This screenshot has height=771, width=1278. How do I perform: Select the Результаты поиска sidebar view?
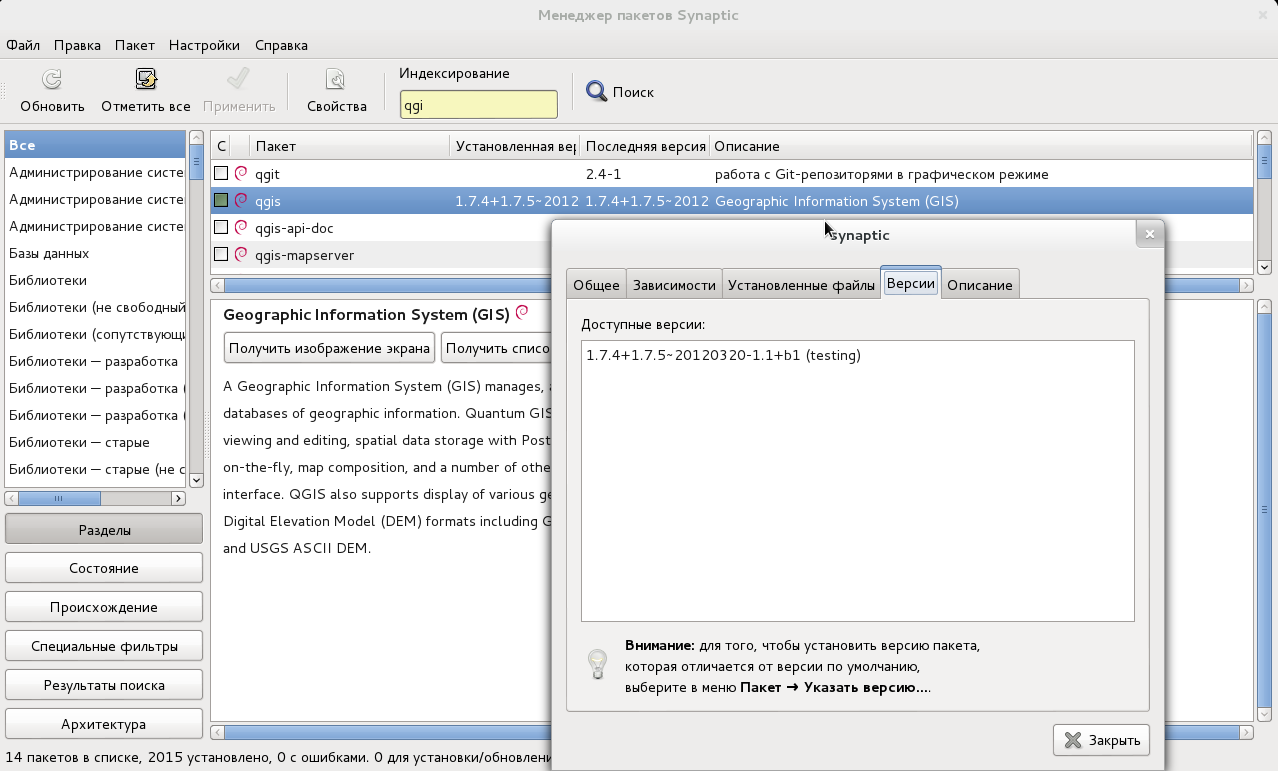103,684
